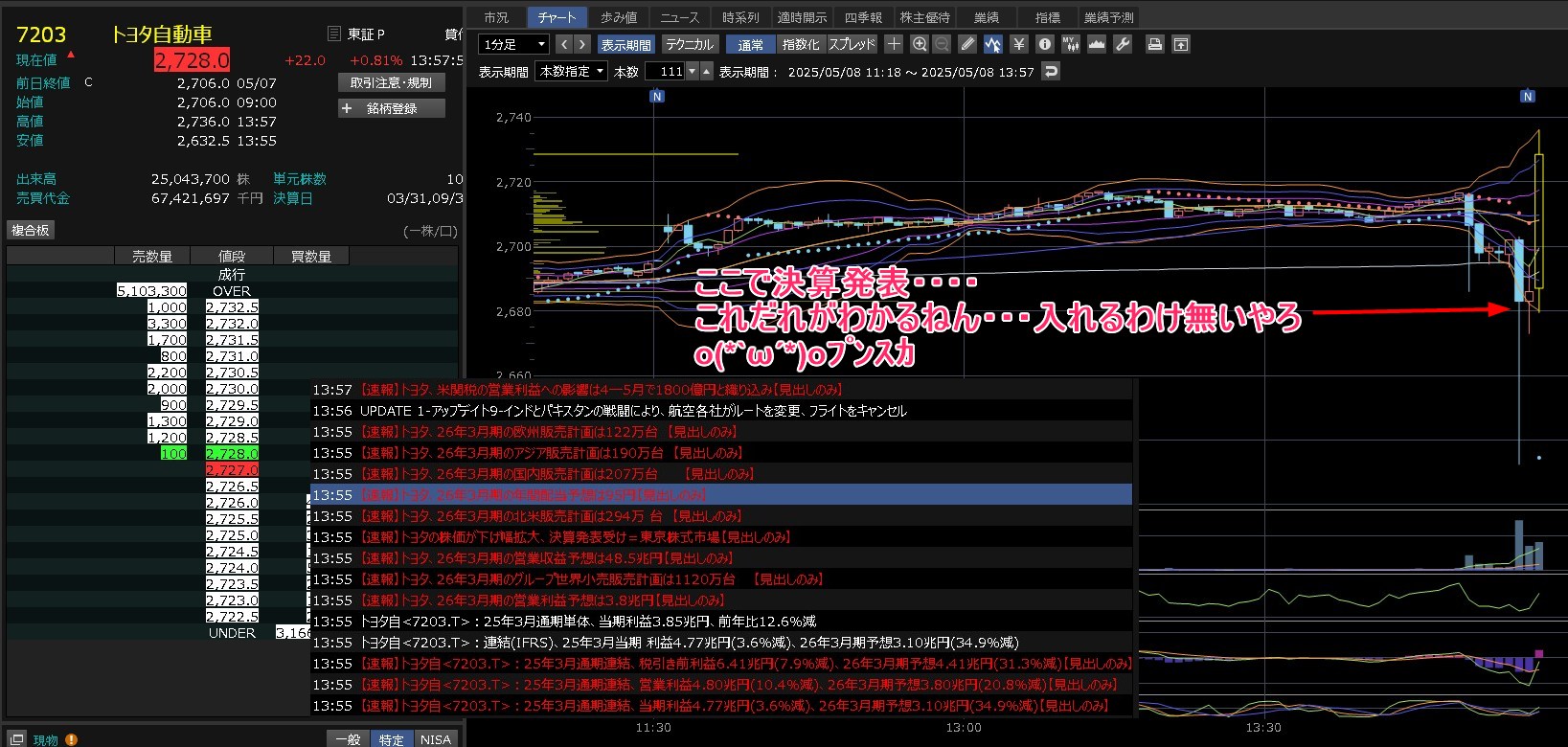This screenshot has height=747, width=1568.
Task: Click the highlighted 2,728.0 price row
Action: pyautogui.click(x=232, y=453)
